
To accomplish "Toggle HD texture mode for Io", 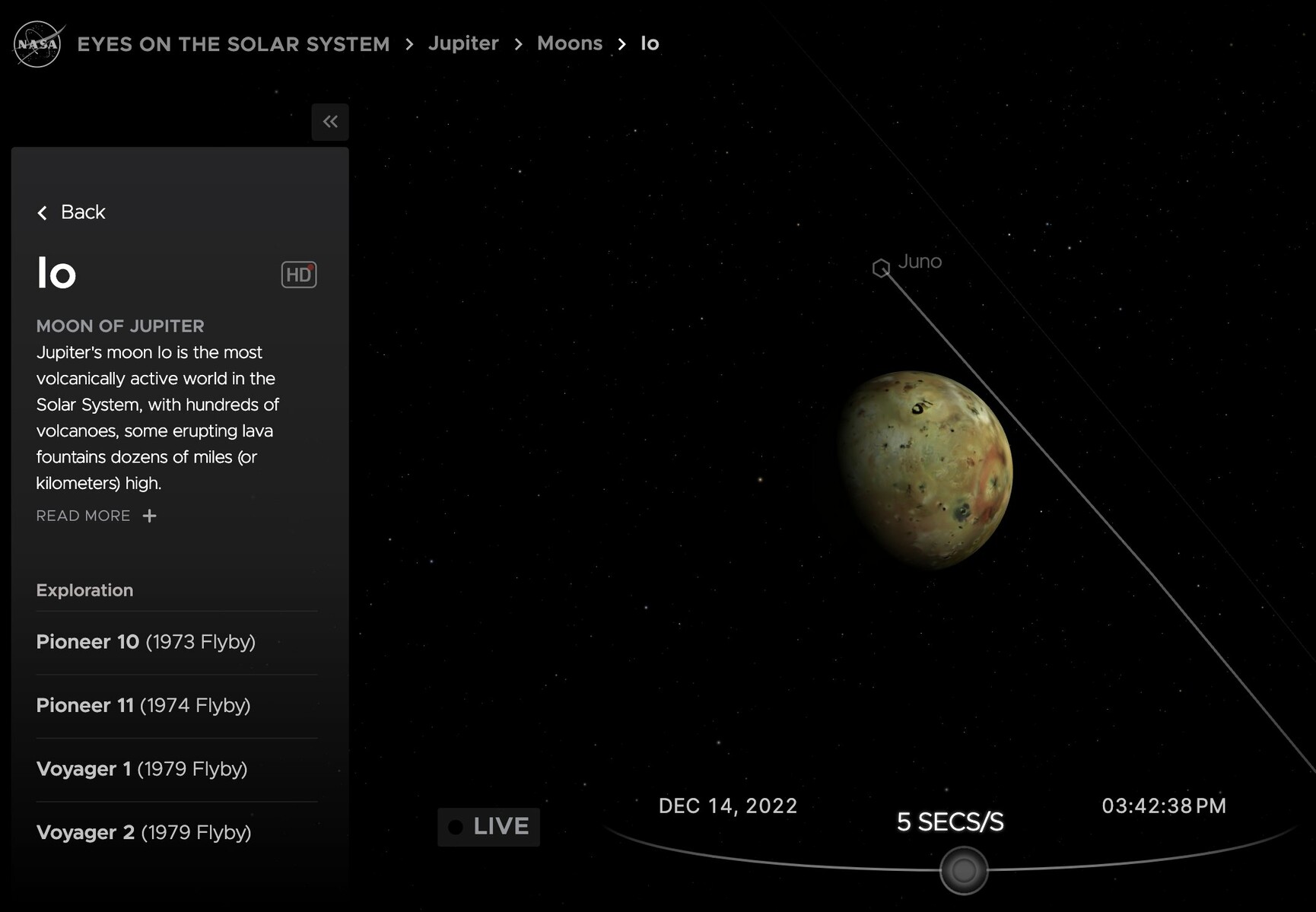I will (x=299, y=275).
